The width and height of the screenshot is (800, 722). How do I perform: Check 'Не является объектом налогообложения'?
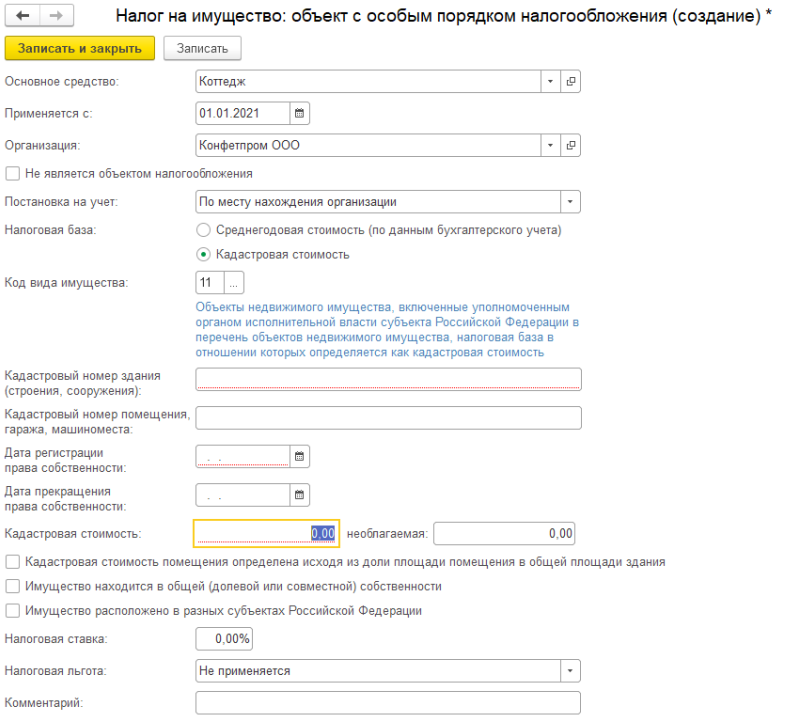point(13,173)
